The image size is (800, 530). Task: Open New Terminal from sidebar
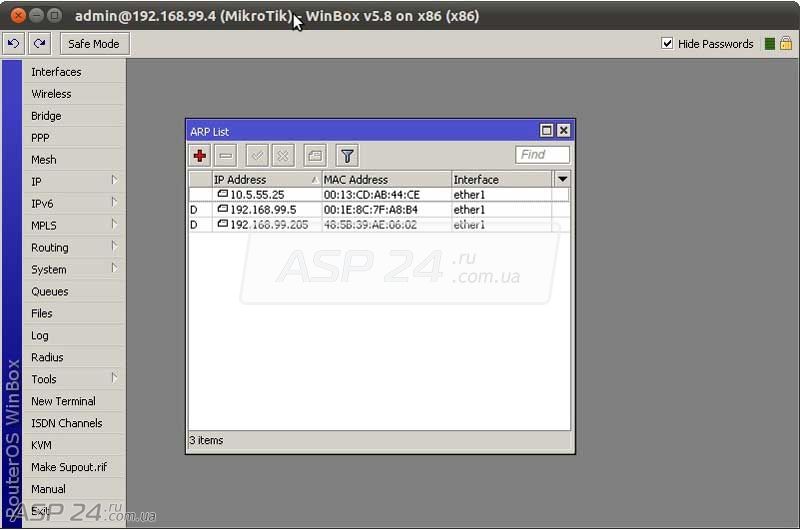[x=63, y=401]
